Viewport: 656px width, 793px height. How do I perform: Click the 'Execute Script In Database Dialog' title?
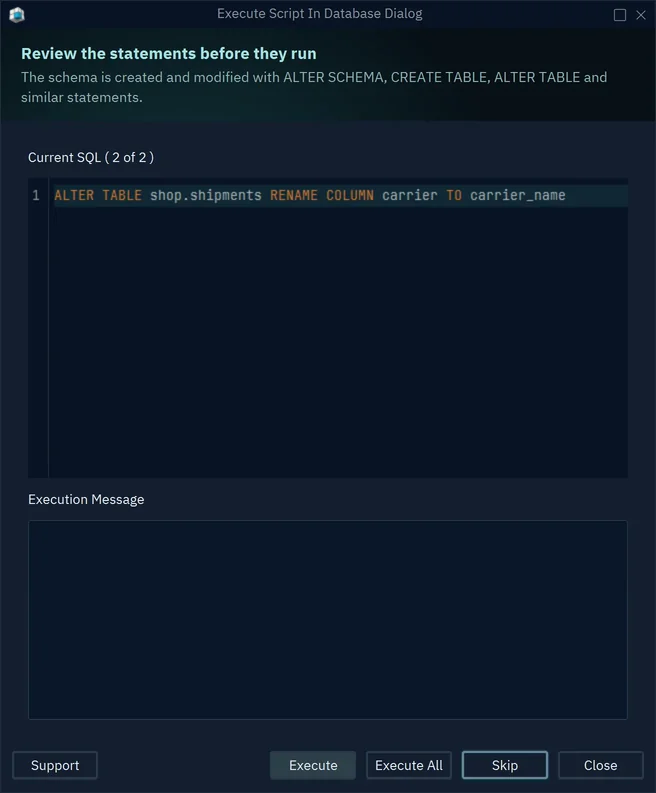320,14
